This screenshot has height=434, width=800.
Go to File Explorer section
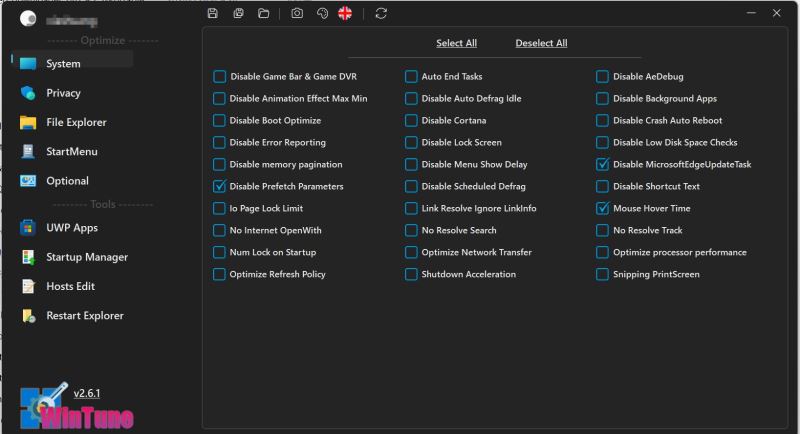tap(76, 122)
